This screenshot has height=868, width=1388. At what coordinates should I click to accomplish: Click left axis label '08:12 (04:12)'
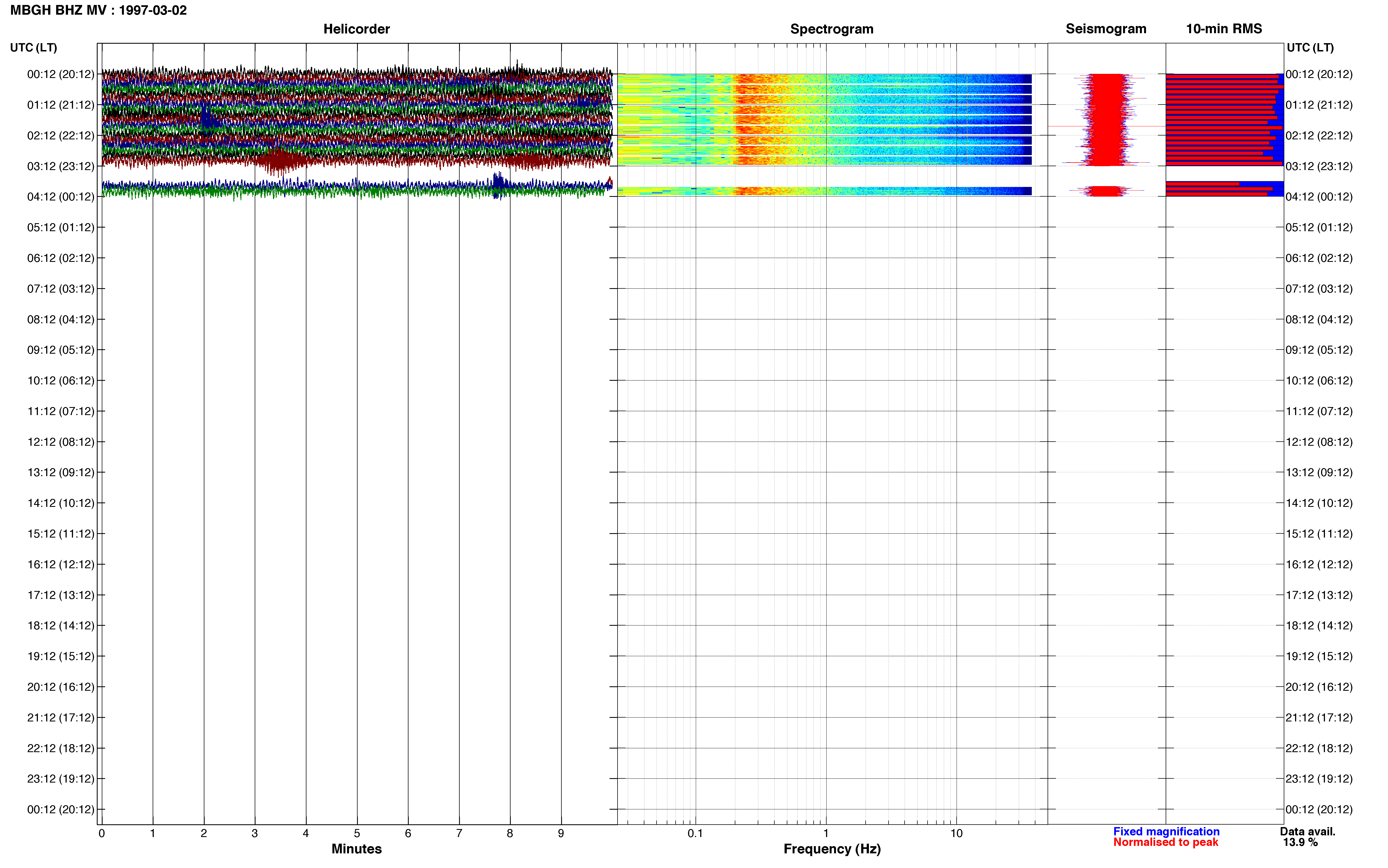point(61,319)
